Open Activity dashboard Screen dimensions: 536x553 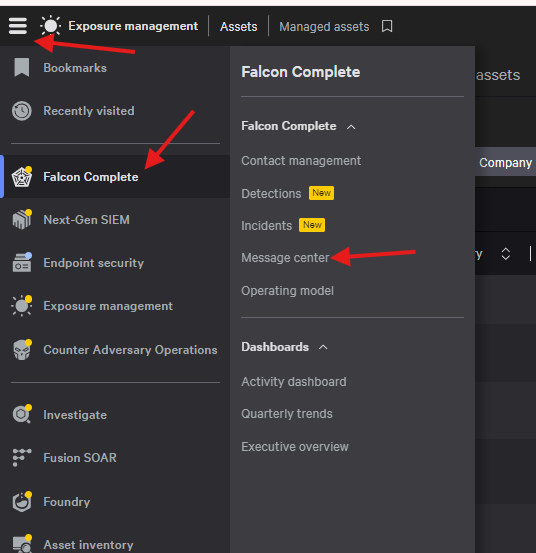click(x=294, y=382)
